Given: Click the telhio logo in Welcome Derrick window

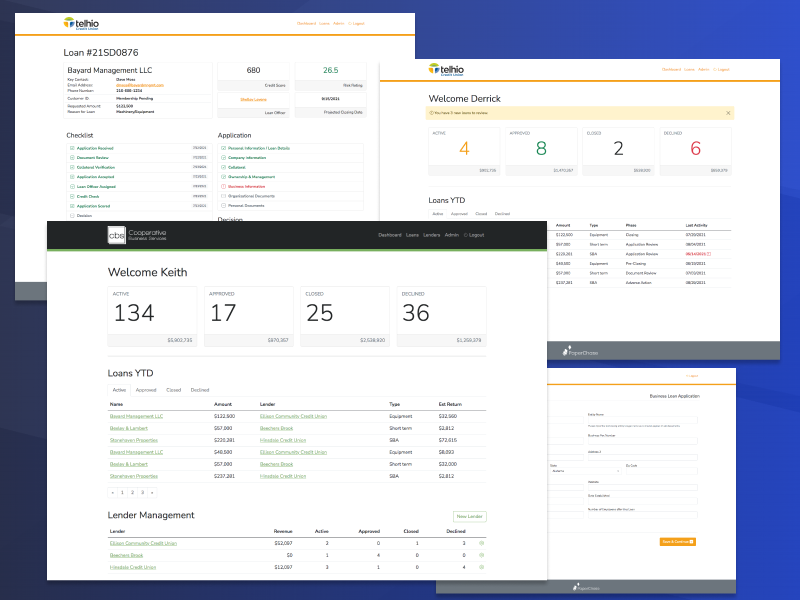Looking at the screenshot, I should point(446,69).
